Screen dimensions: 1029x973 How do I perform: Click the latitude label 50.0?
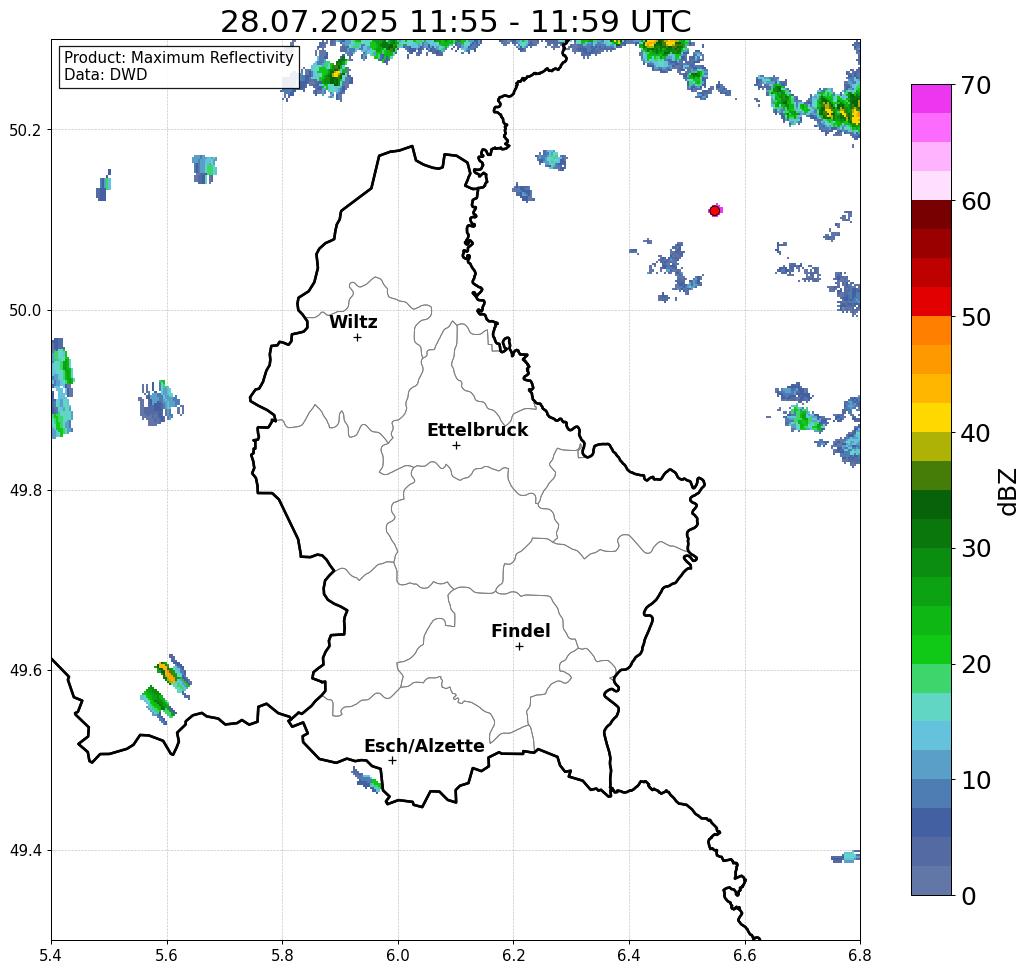[25, 310]
